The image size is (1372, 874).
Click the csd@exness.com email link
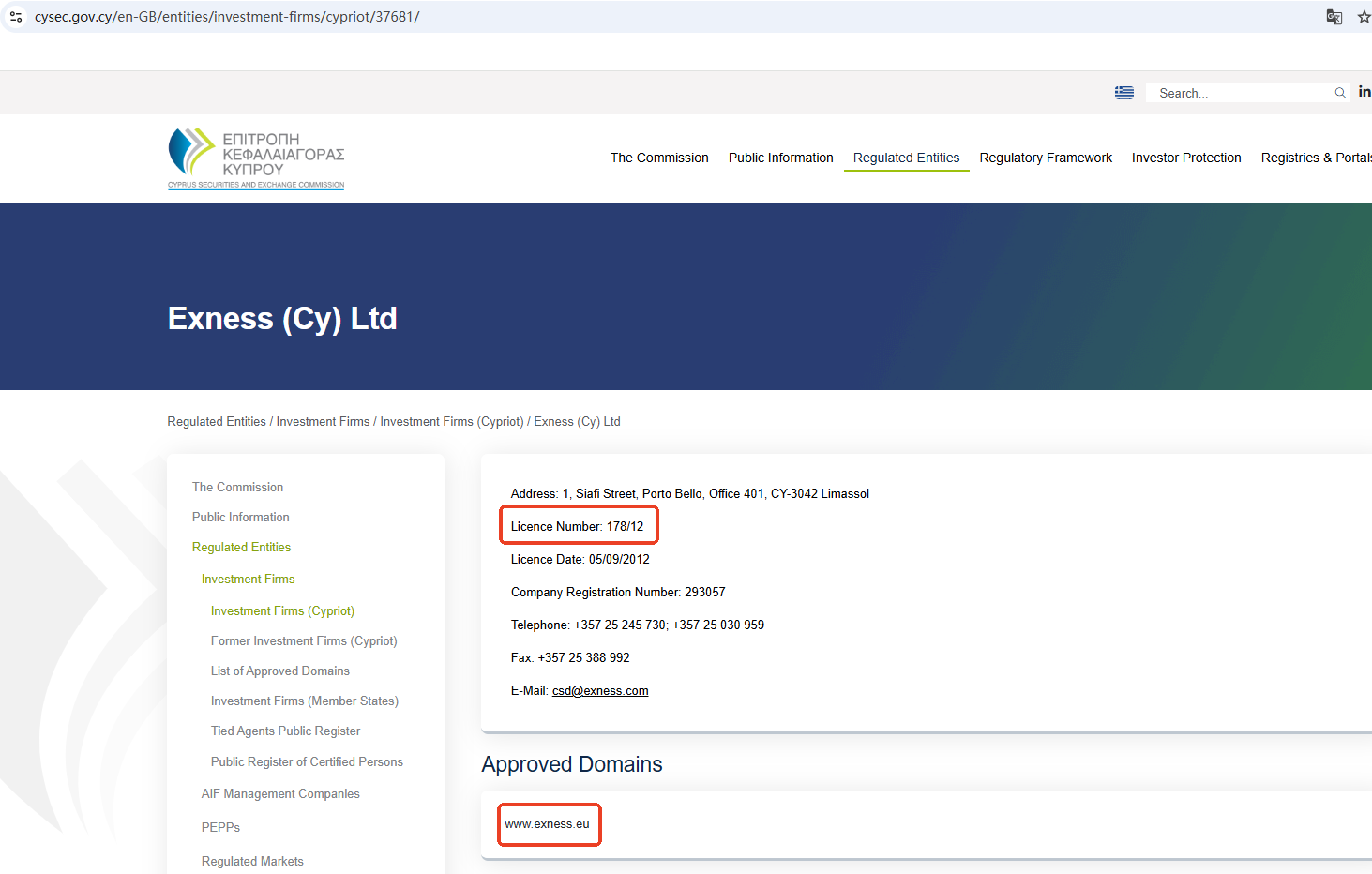tap(600, 691)
